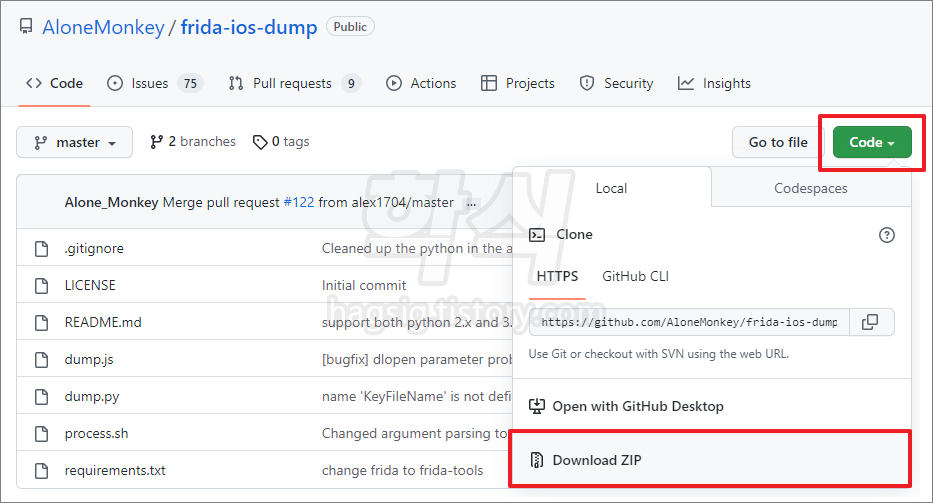Open the dump.js file
This screenshot has height=503, width=933.
pyautogui.click(x=89, y=360)
